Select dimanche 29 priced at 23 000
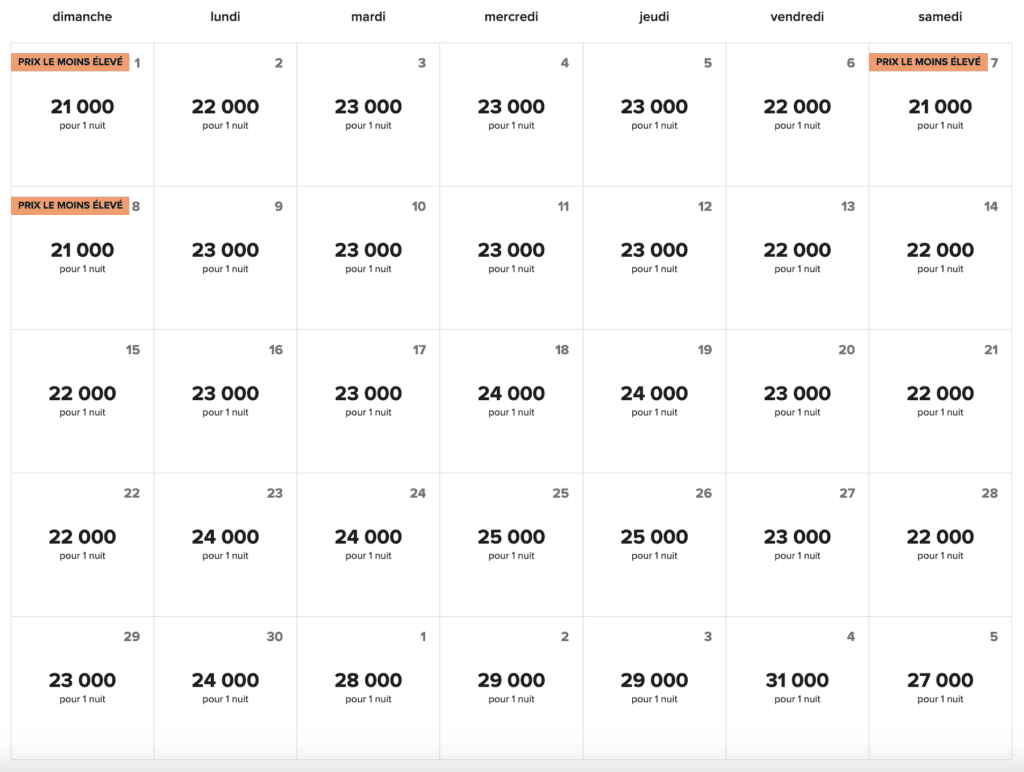 point(82,686)
